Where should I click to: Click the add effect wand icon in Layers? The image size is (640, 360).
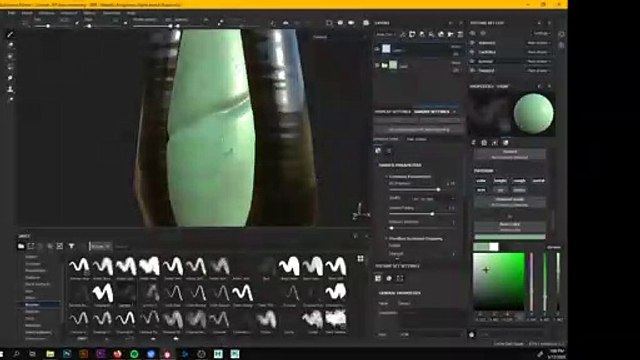pos(402,35)
